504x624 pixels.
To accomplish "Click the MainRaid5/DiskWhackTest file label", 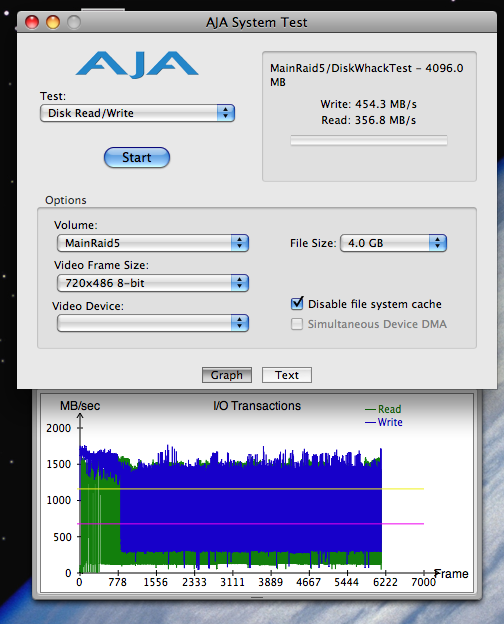I will 366,75.
